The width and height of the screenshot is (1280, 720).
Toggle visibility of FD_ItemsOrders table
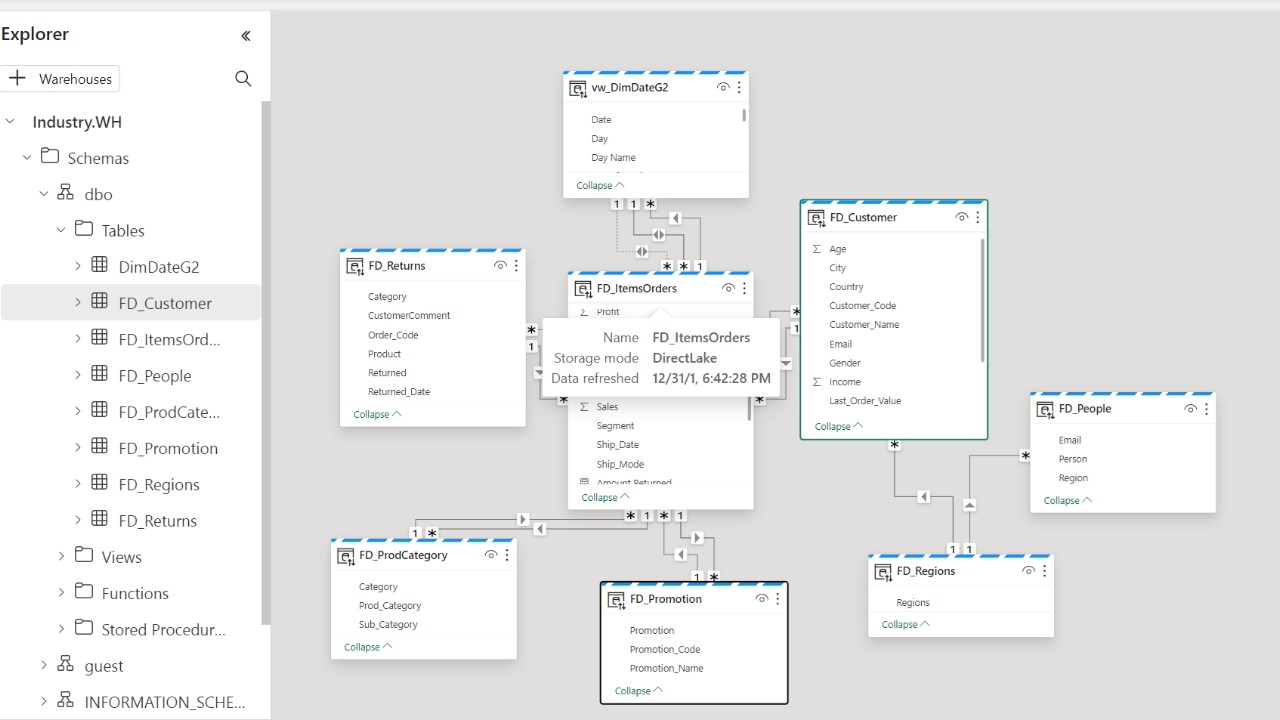[728, 288]
